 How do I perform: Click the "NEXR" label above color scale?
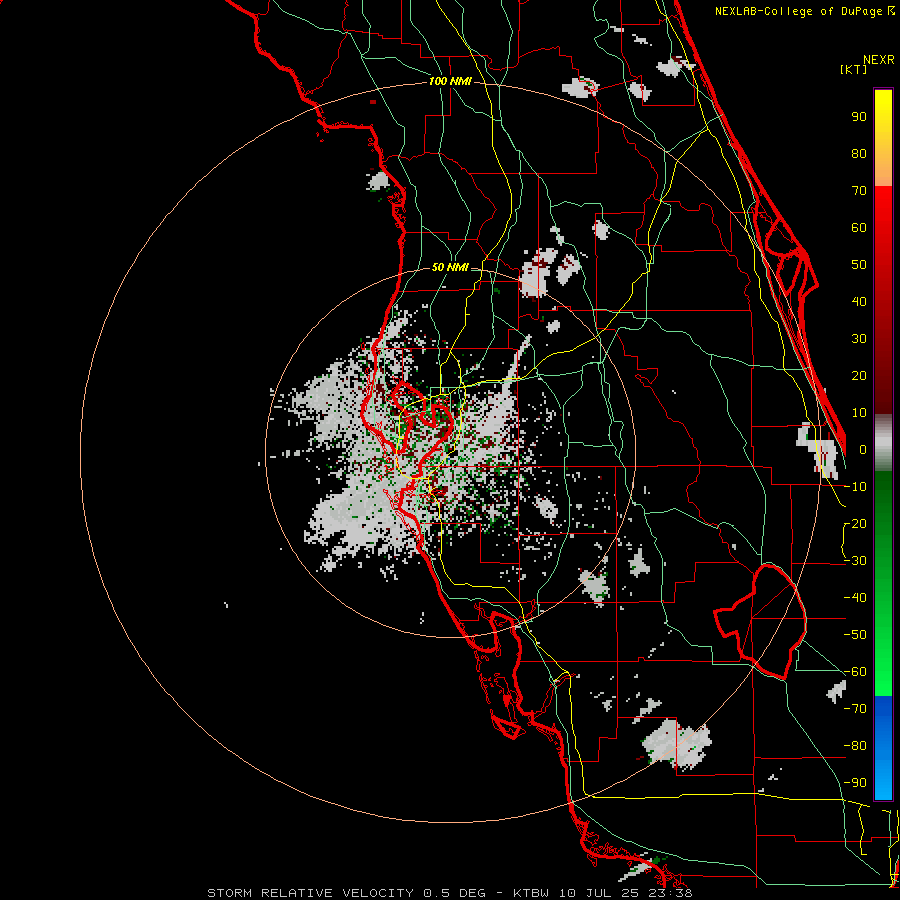pos(878,60)
